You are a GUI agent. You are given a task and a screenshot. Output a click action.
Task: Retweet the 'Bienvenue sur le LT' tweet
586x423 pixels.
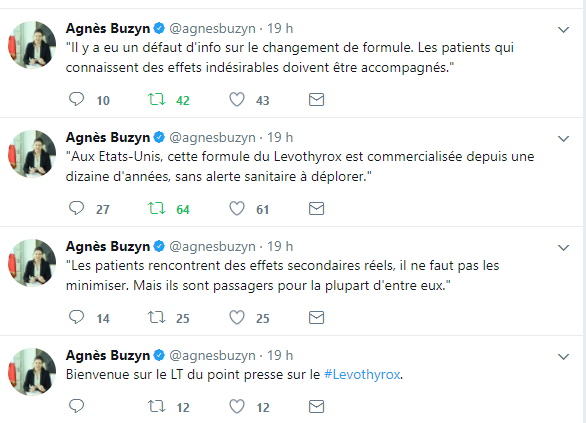pos(156,406)
